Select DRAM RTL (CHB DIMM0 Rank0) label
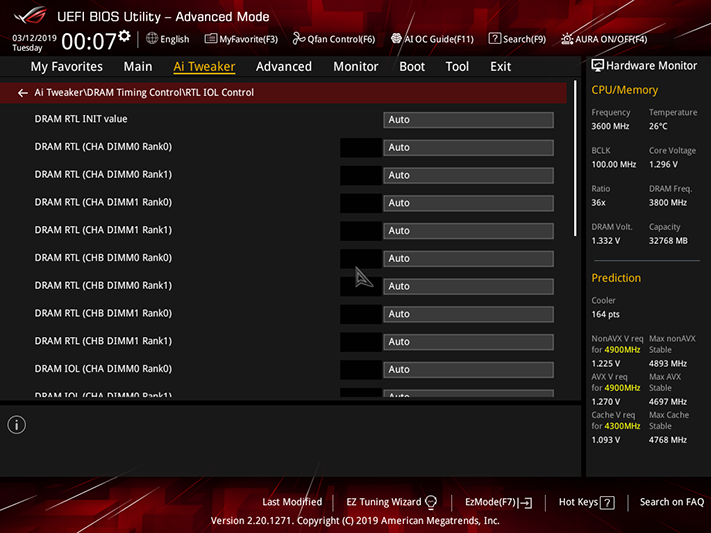 point(103,258)
